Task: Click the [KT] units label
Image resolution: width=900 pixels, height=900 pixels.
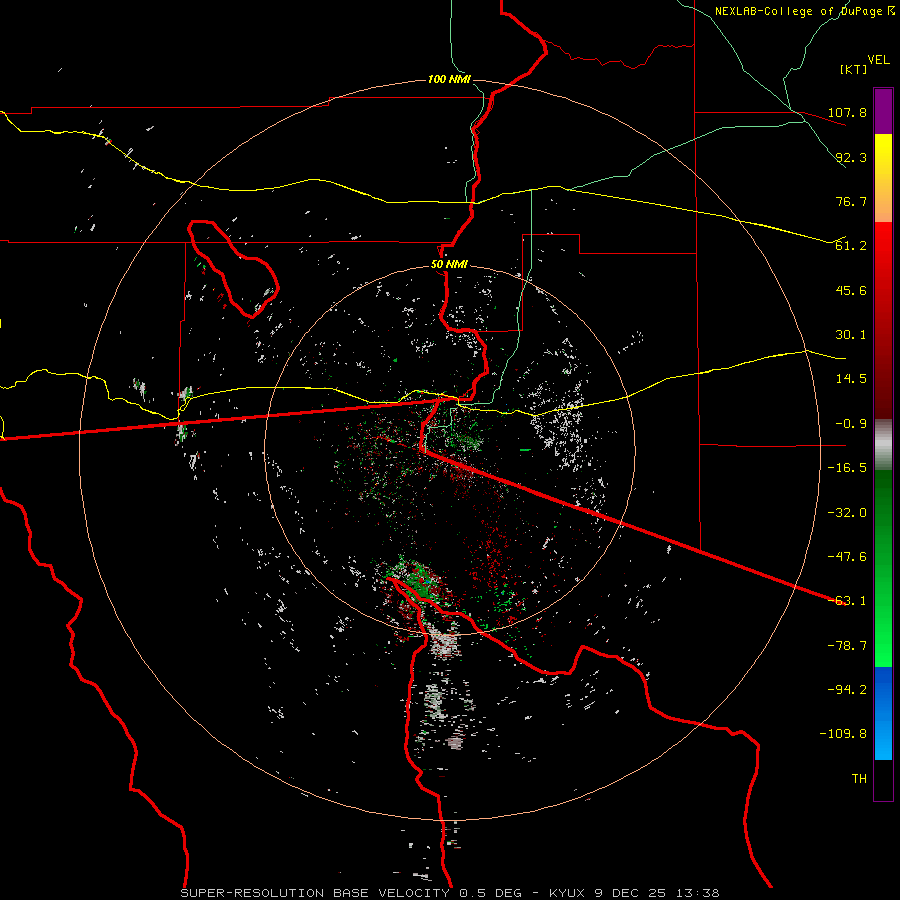Action: [853, 69]
